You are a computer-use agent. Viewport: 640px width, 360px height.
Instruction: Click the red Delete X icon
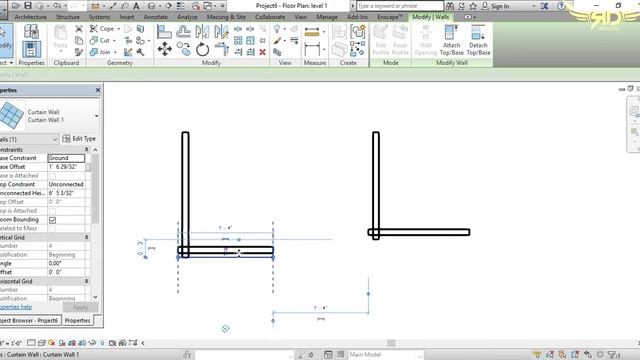pyautogui.click(x=262, y=52)
